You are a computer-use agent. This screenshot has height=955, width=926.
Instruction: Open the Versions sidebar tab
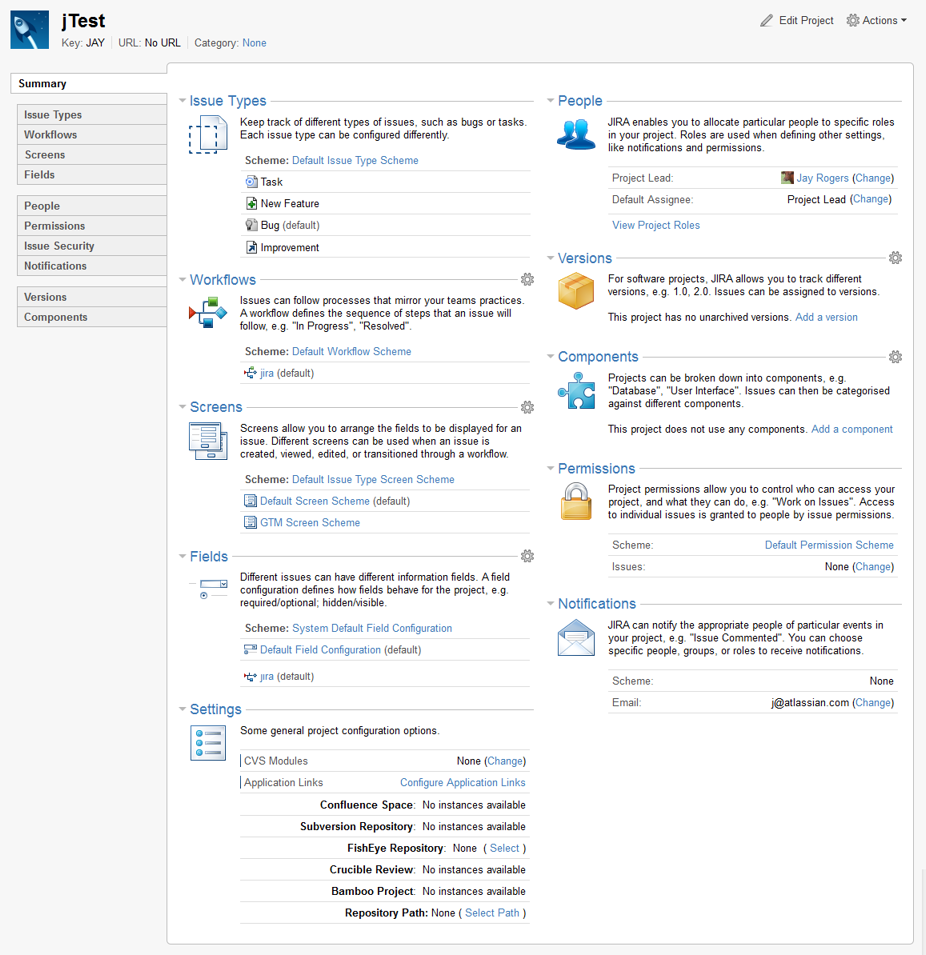[92, 297]
